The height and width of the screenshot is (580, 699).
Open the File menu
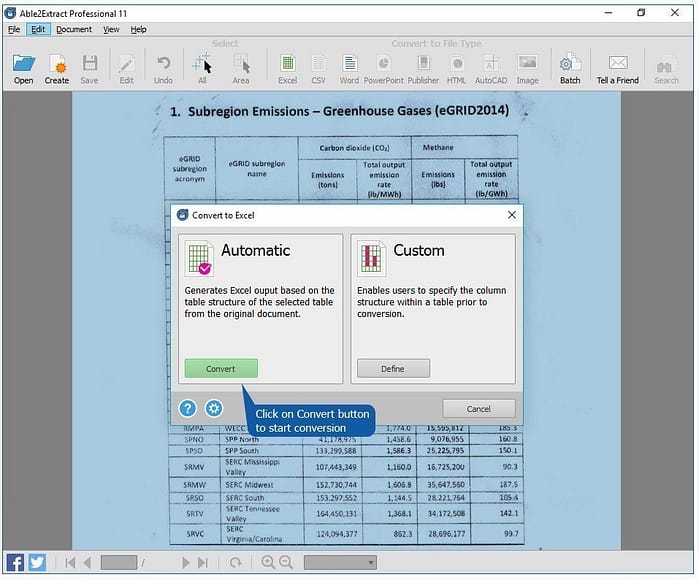tap(14, 29)
